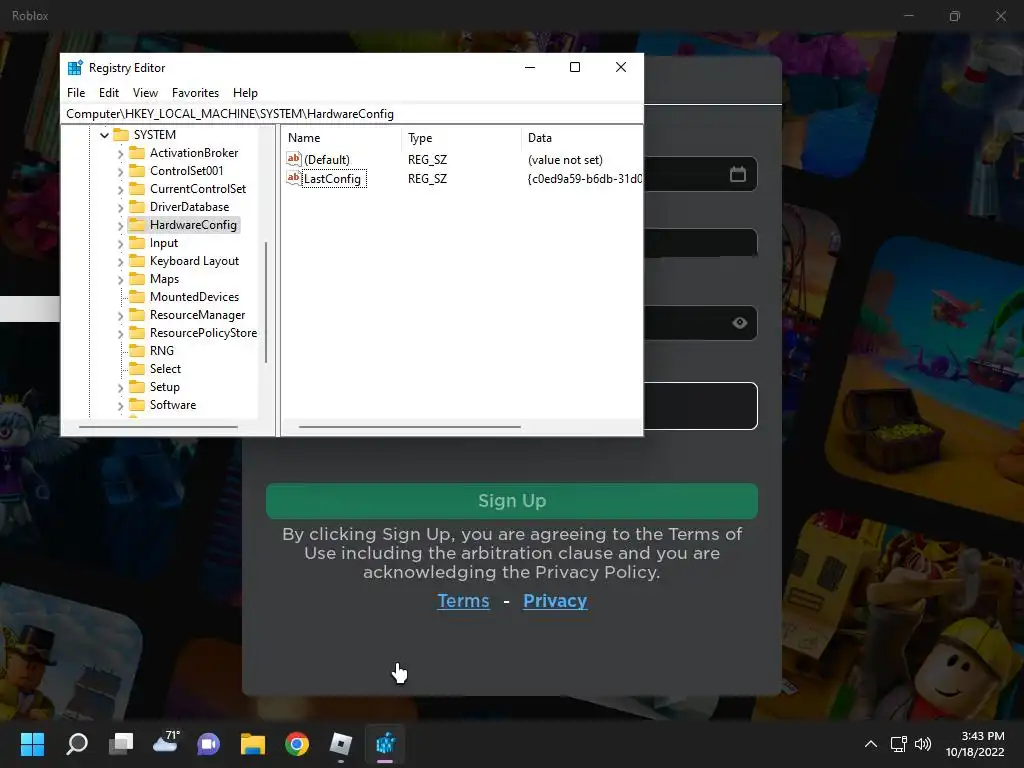Select the DriverDatabase folder icon
Screen dimensions: 1024x768
coord(136,206)
